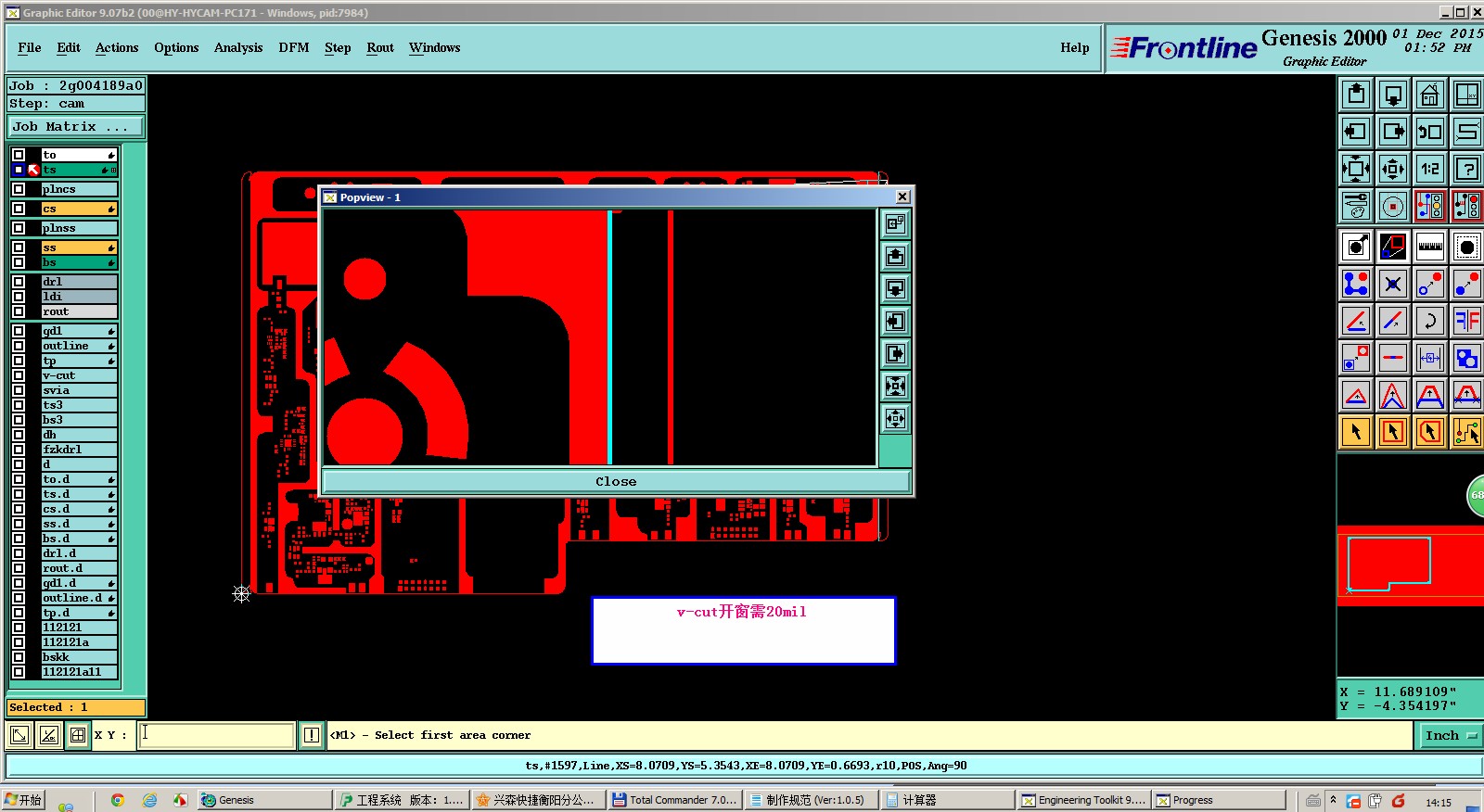
Task: Select the single-arrow pointer select tool
Action: [x=1356, y=432]
